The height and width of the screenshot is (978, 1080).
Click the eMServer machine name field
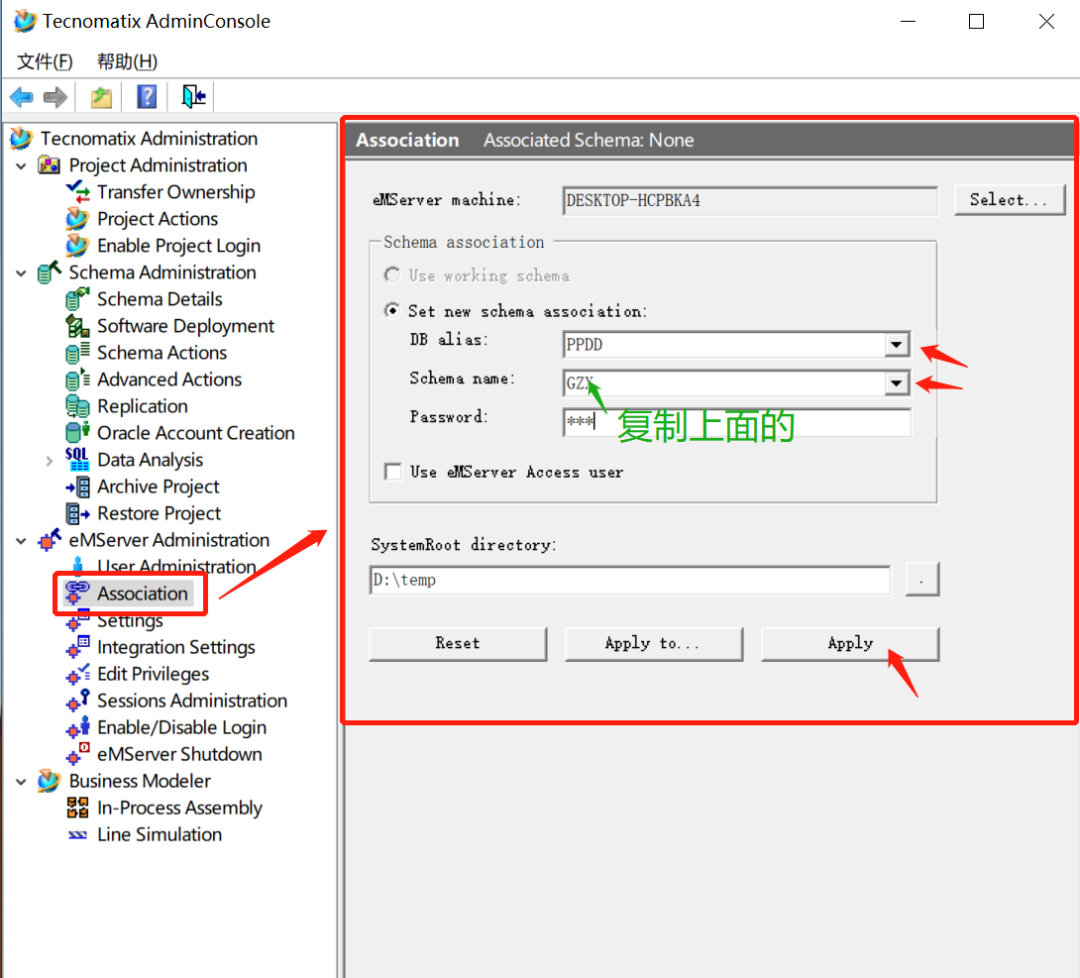(x=749, y=200)
